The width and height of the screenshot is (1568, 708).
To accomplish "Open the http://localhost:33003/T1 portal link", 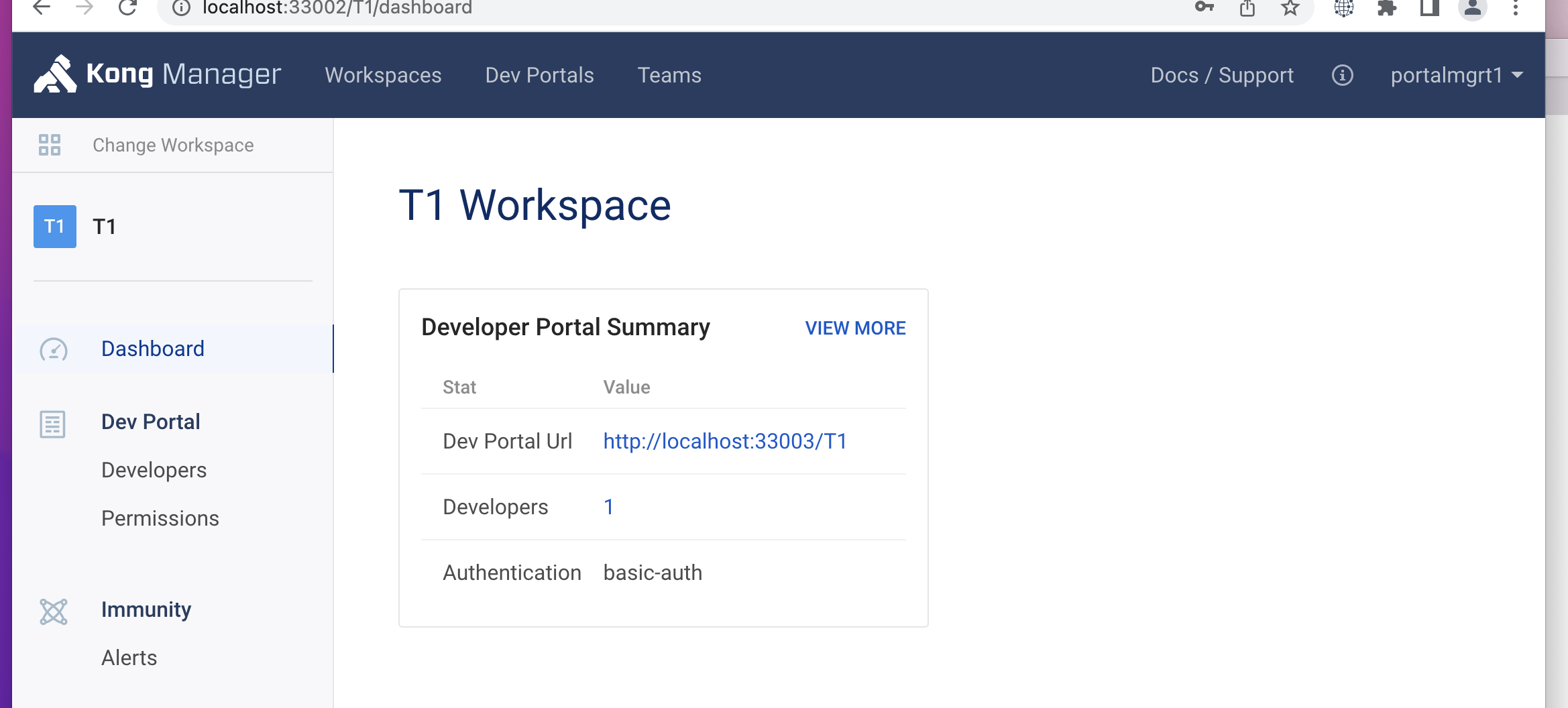I will (725, 441).
